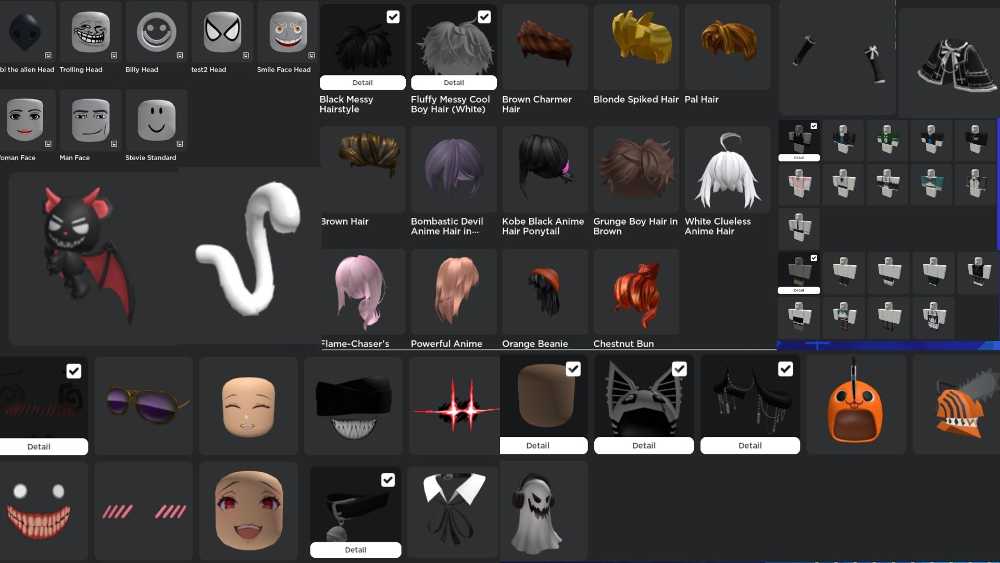Viewport: 1000px width, 563px height.
Task: Select the purple aviator sunglasses accessory
Action: [x=143, y=406]
